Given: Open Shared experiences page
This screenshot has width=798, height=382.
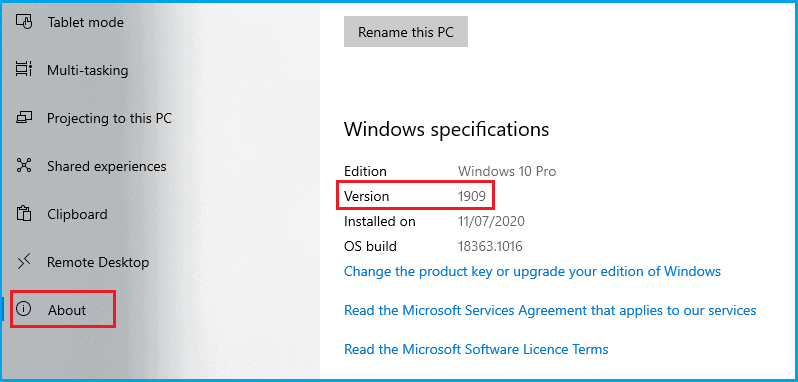Looking at the screenshot, I should [107, 166].
